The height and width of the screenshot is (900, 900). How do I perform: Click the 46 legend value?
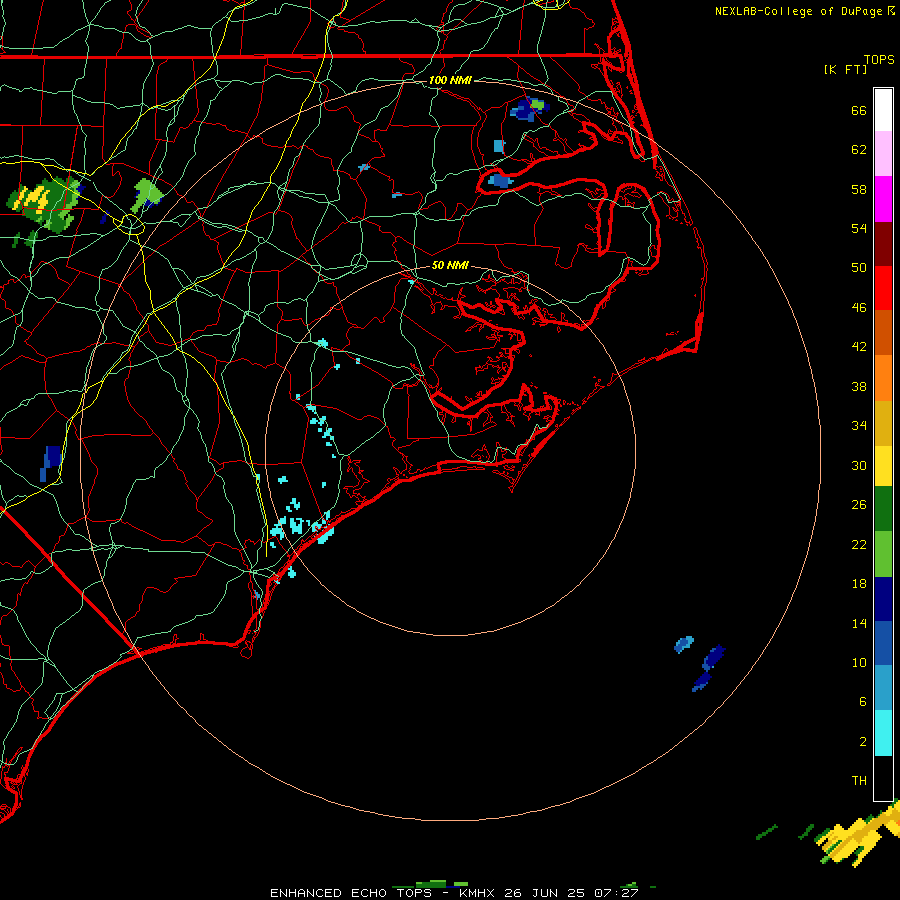[x=859, y=308]
